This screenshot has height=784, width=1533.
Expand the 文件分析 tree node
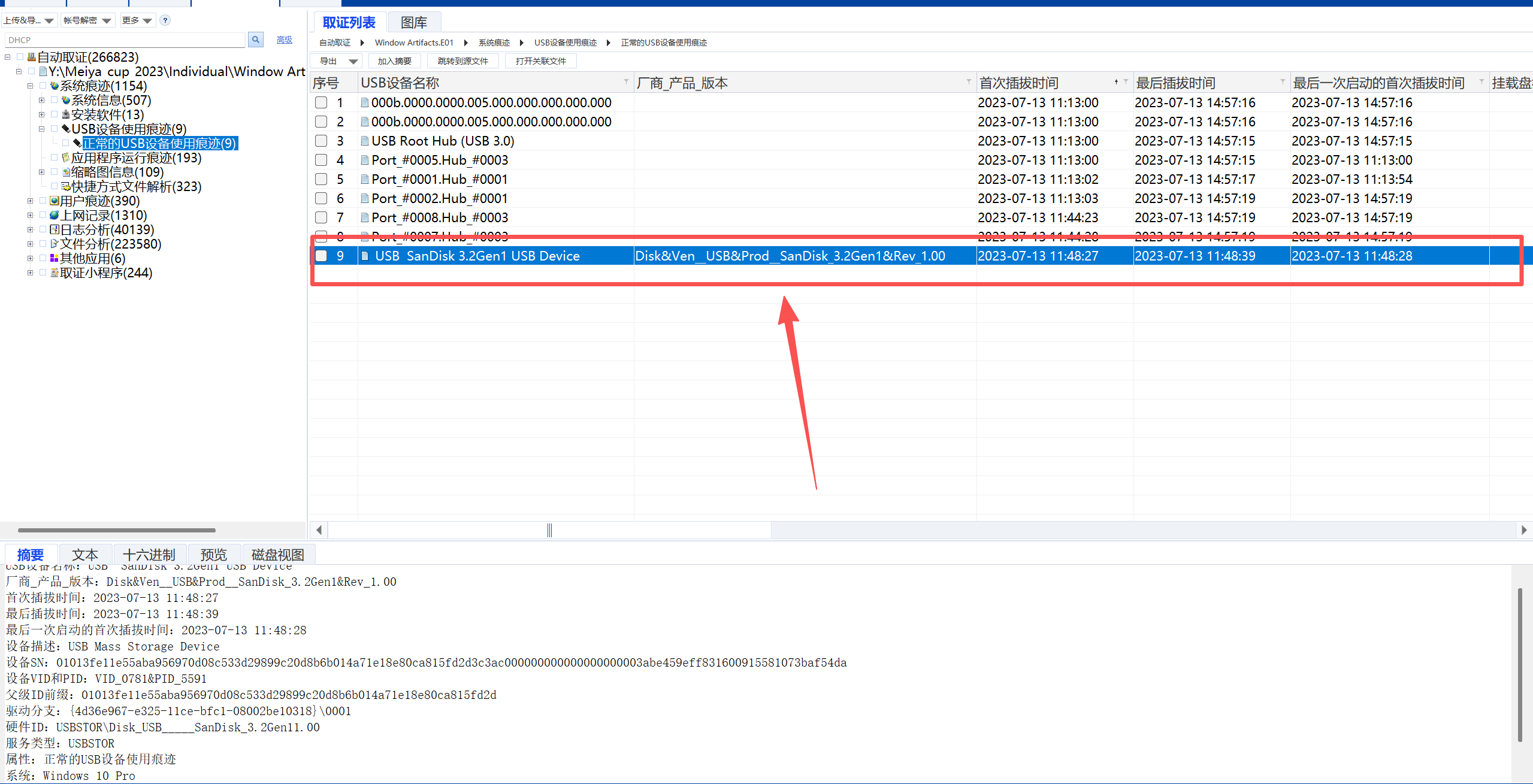tap(30, 244)
